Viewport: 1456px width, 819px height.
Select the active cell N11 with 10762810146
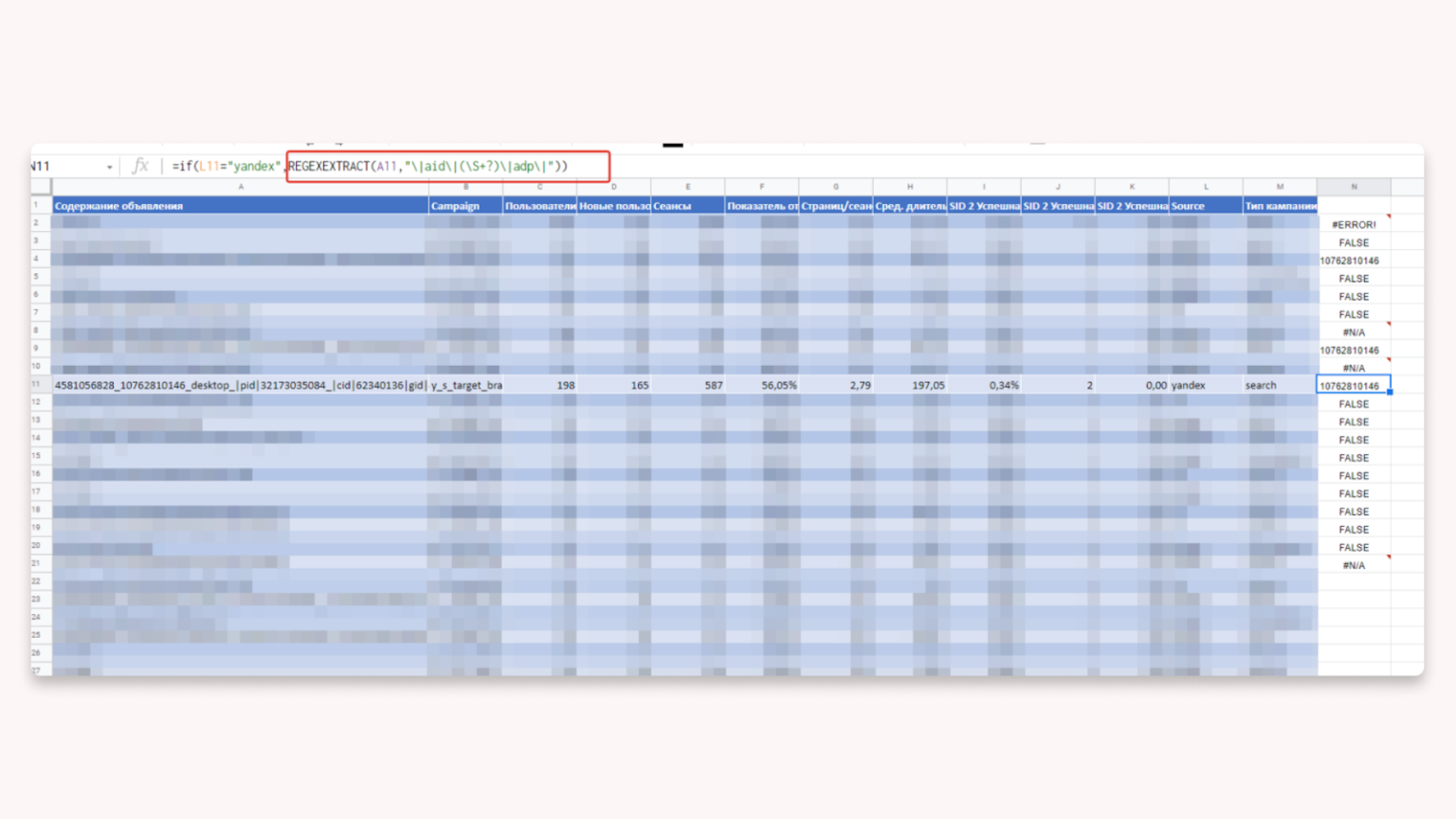click(1354, 386)
